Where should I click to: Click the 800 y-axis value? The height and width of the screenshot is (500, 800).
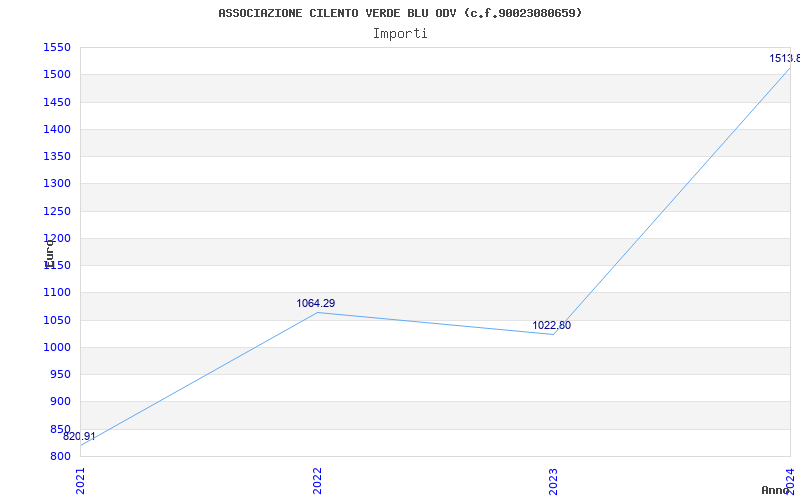[60, 457]
